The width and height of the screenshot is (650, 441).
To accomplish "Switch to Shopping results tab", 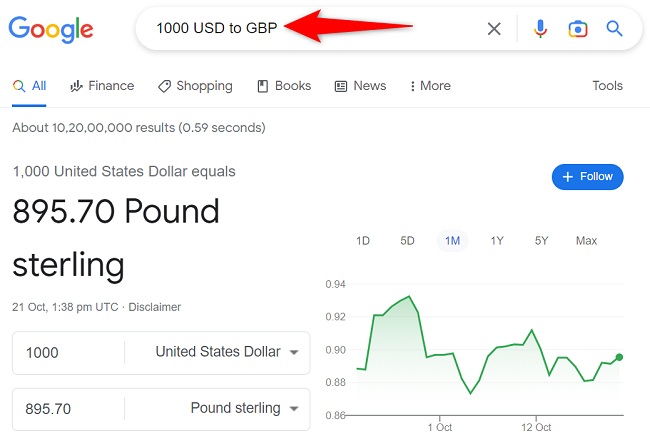I will [198, 86].
